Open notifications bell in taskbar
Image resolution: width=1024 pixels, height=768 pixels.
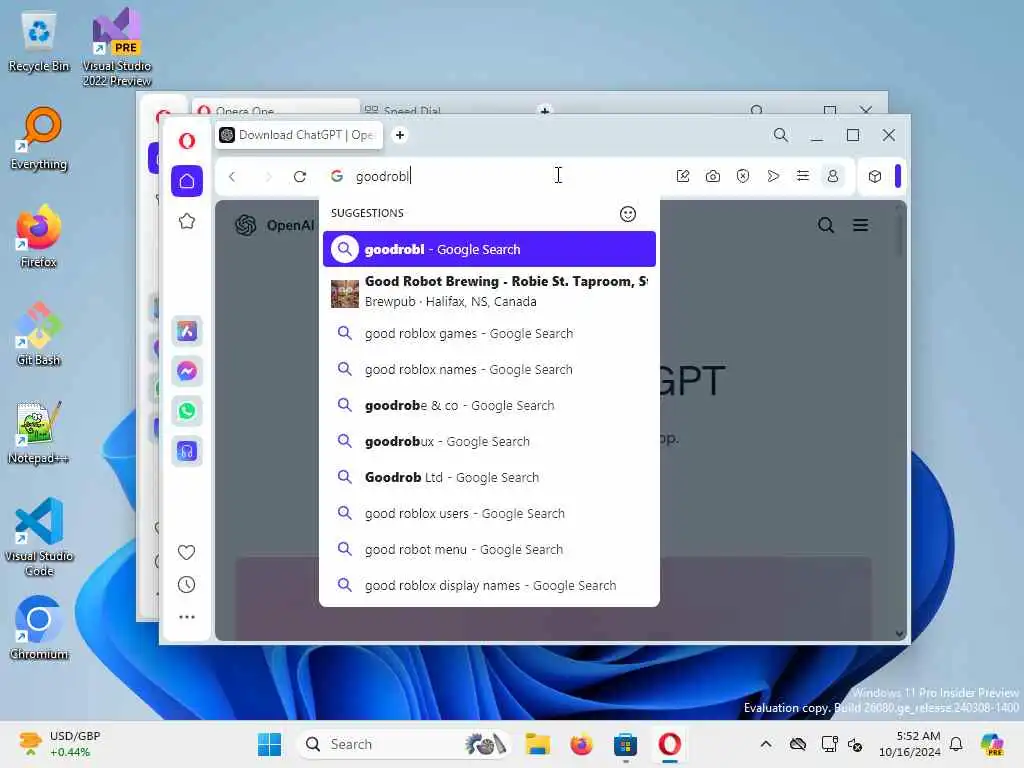point(956,744)
